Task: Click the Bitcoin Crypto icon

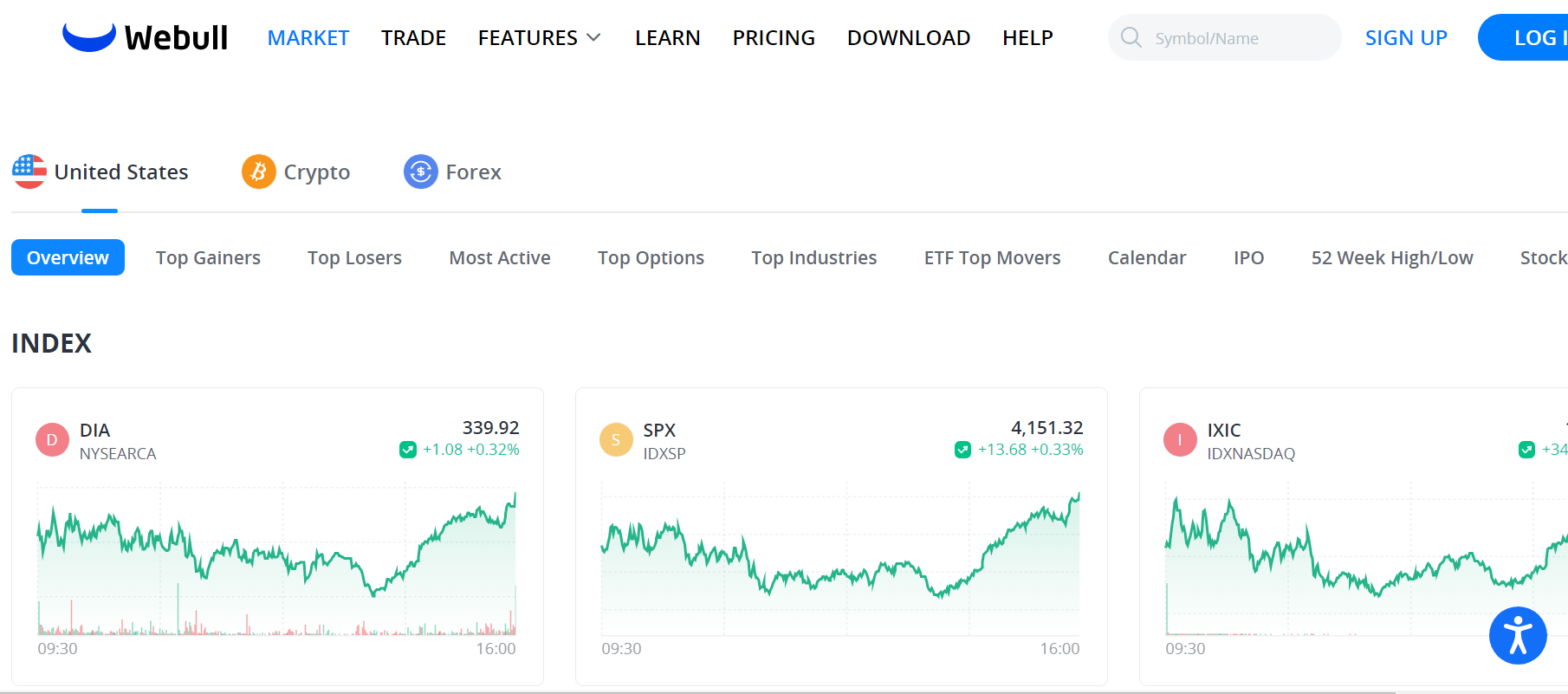Action: click(x=258, y=172)
